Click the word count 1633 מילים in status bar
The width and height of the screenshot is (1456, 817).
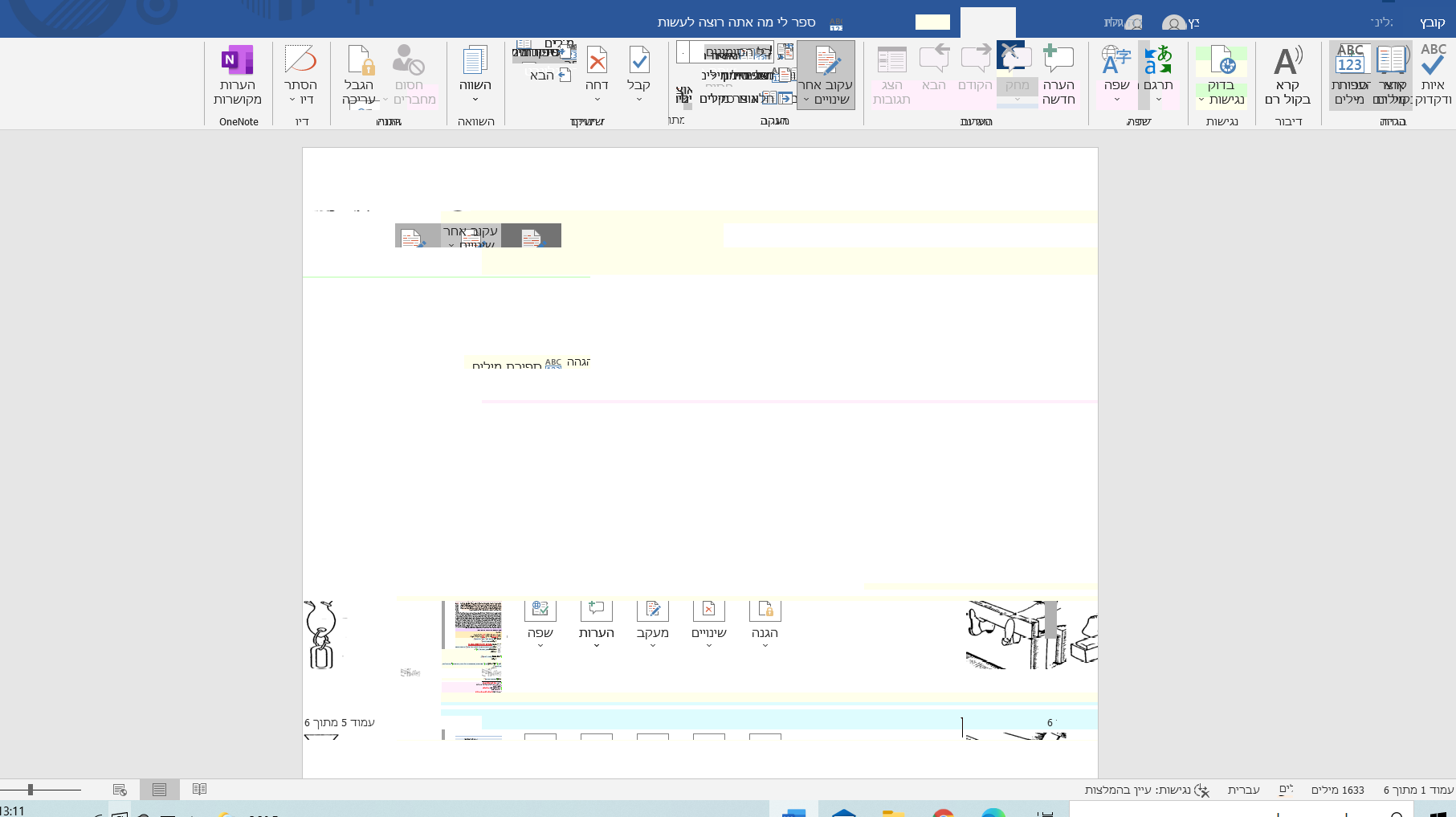tap(1338, 790)
